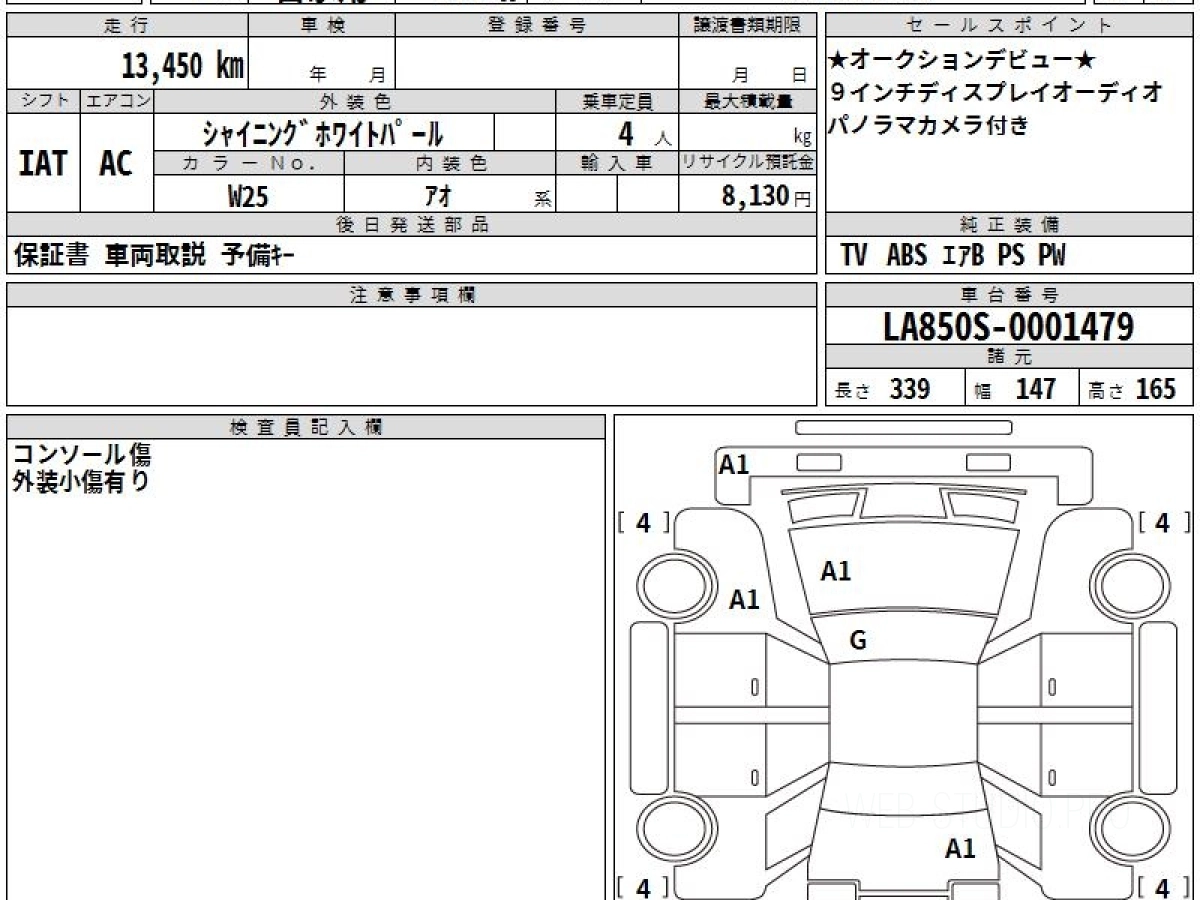1200x900 pixels.
Task: Click the mileage value 13,450 km
Action: tap(183, 66)
